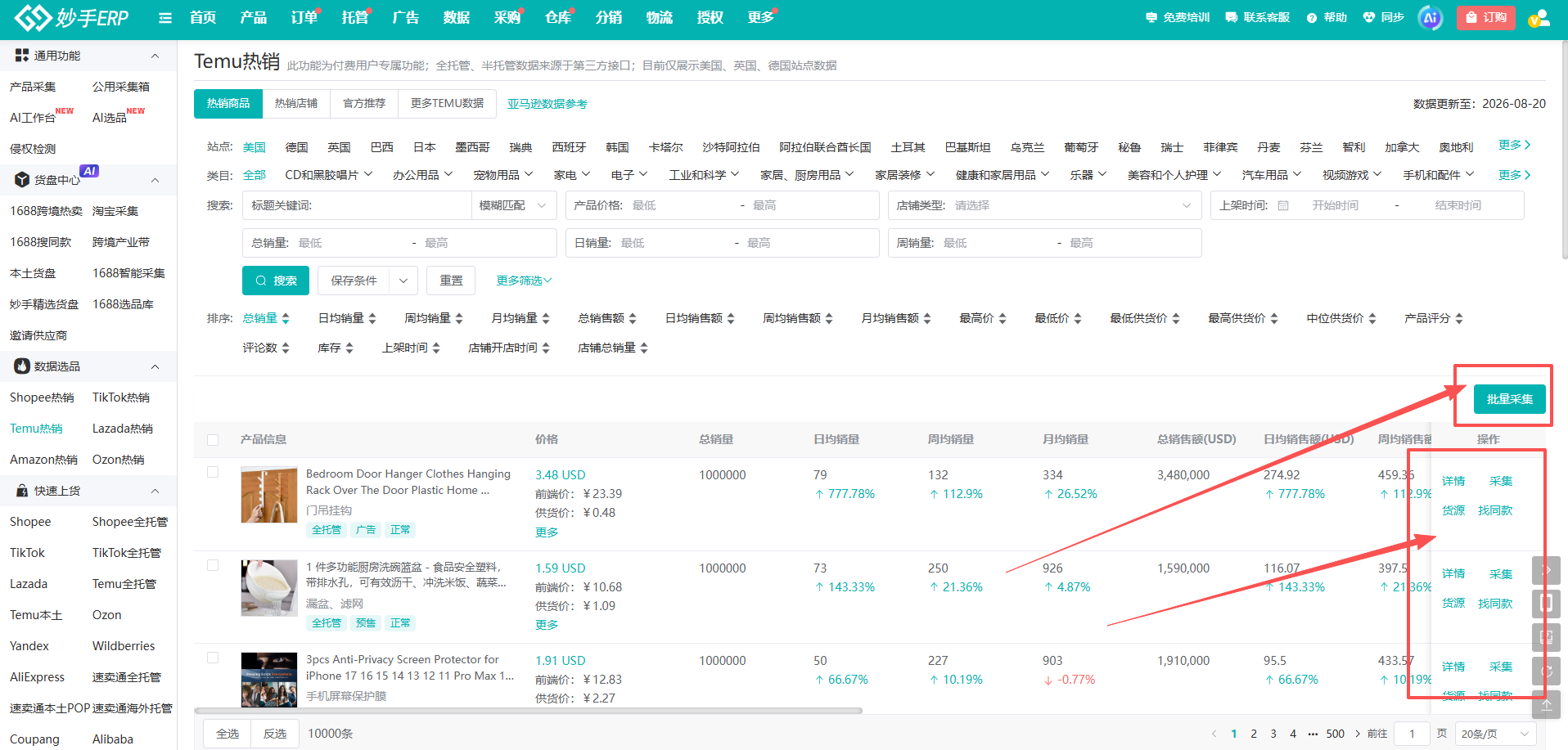Click the 妙手ERP logo

72,17
